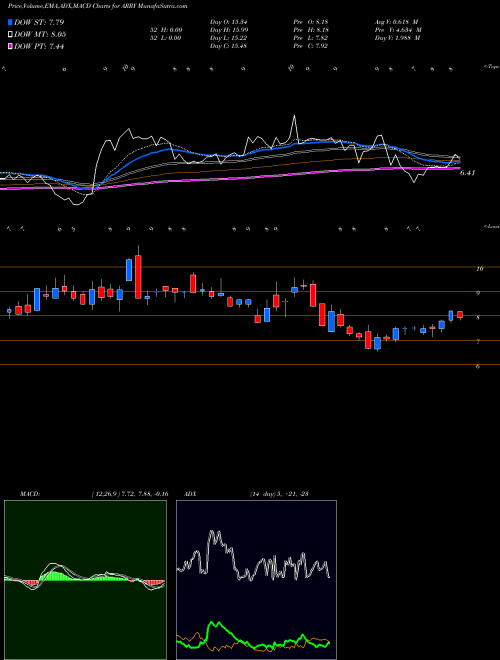Screen dimensions: 500x660
Task: Click the ADX parameters '(14 day) 5, +21, -28'
Action: [x=279, y=494]
